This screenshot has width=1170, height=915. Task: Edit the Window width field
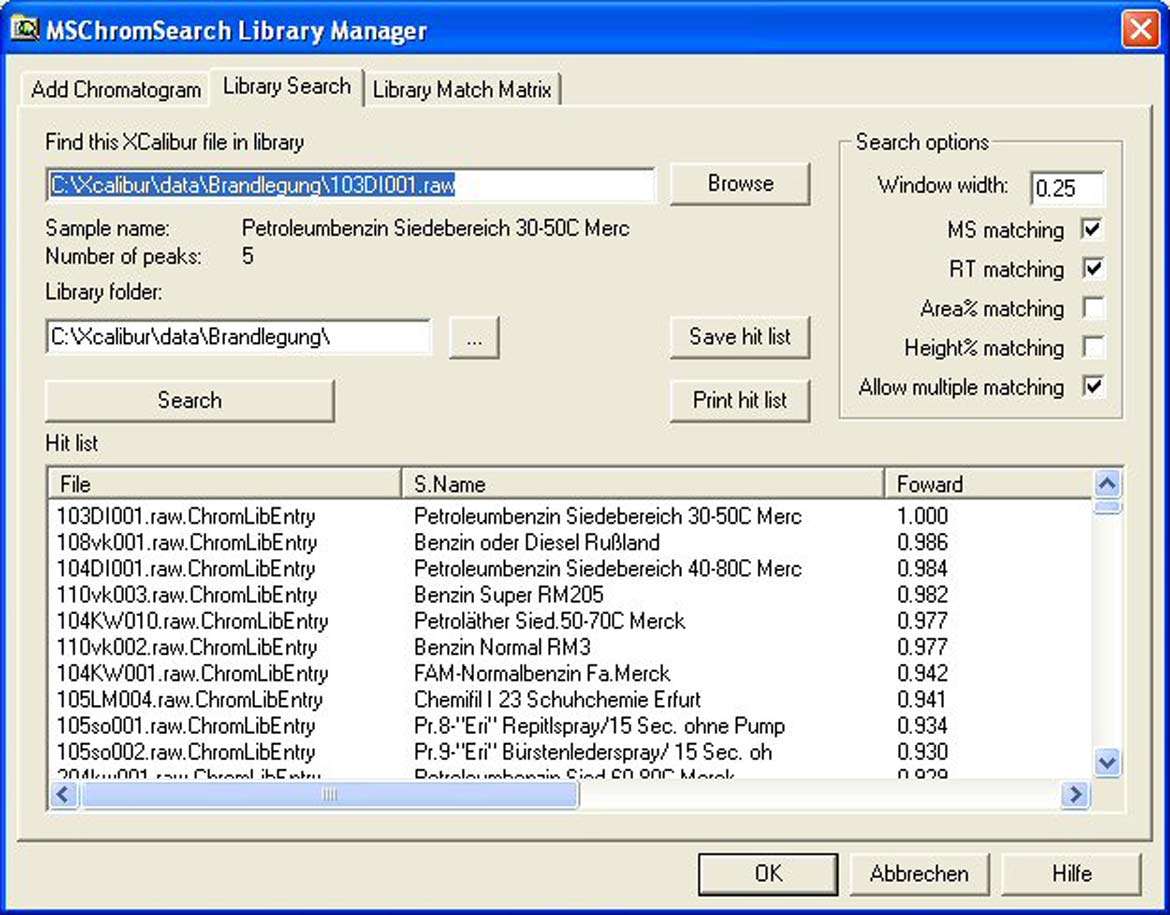click(1068, 188)
